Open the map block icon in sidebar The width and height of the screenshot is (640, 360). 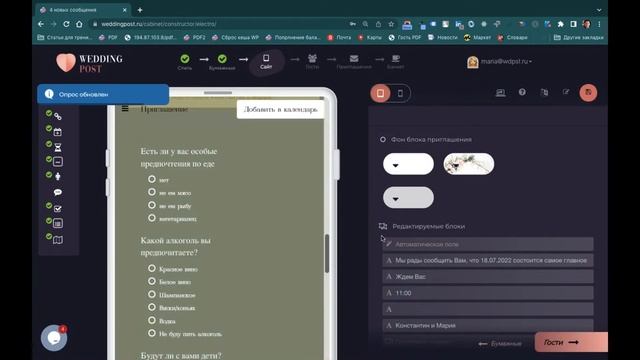point(58,240)
